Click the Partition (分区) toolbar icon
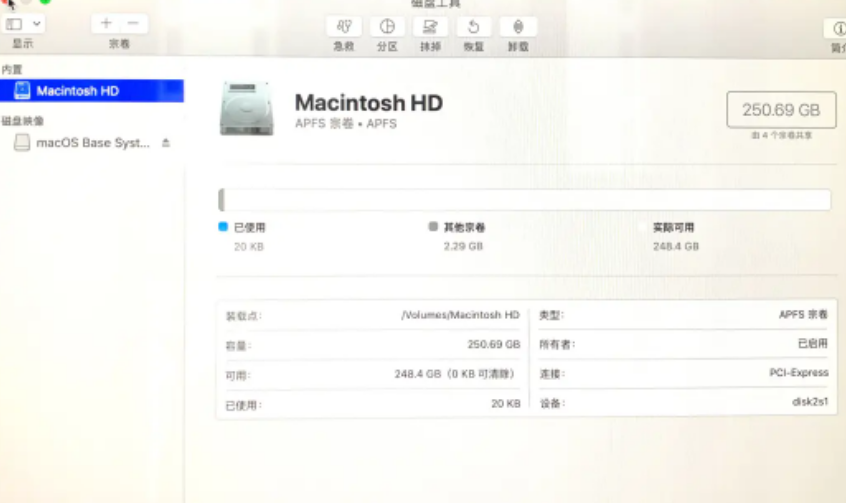This screenshot has height=503, width=846. (x=387, y=27)
